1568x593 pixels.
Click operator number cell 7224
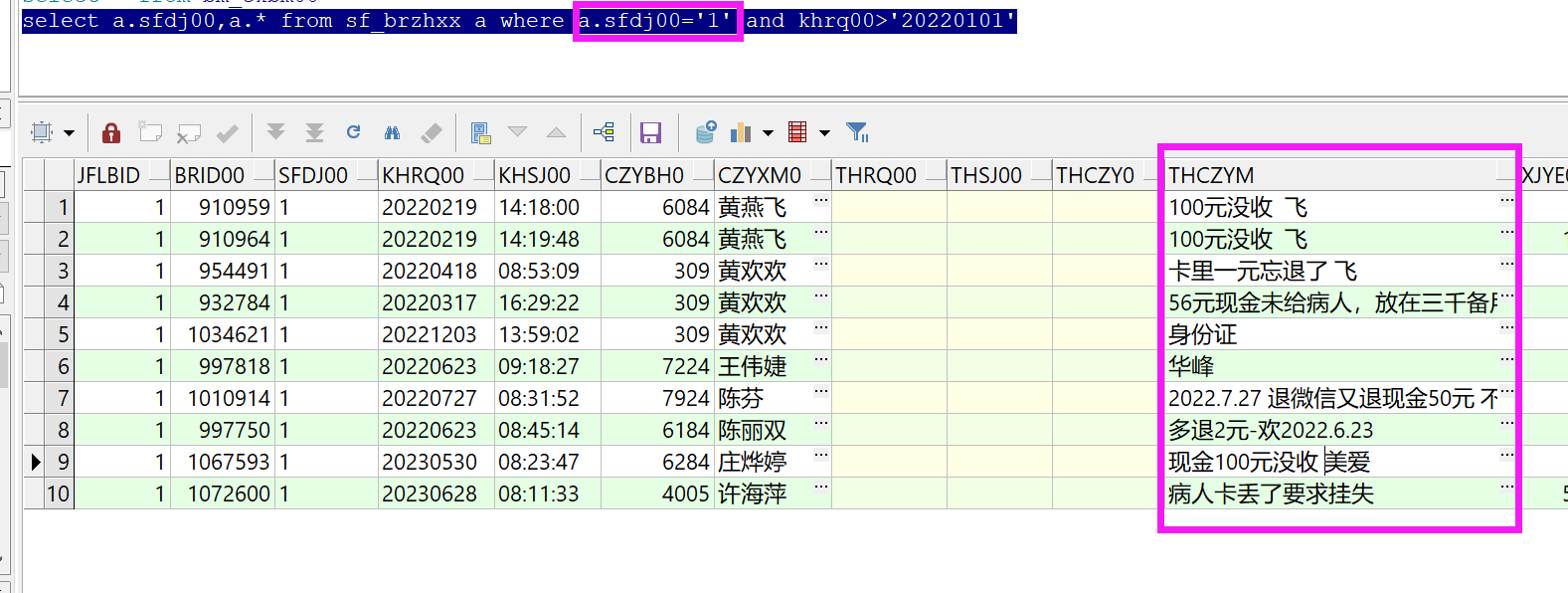(x=657, y=366)
